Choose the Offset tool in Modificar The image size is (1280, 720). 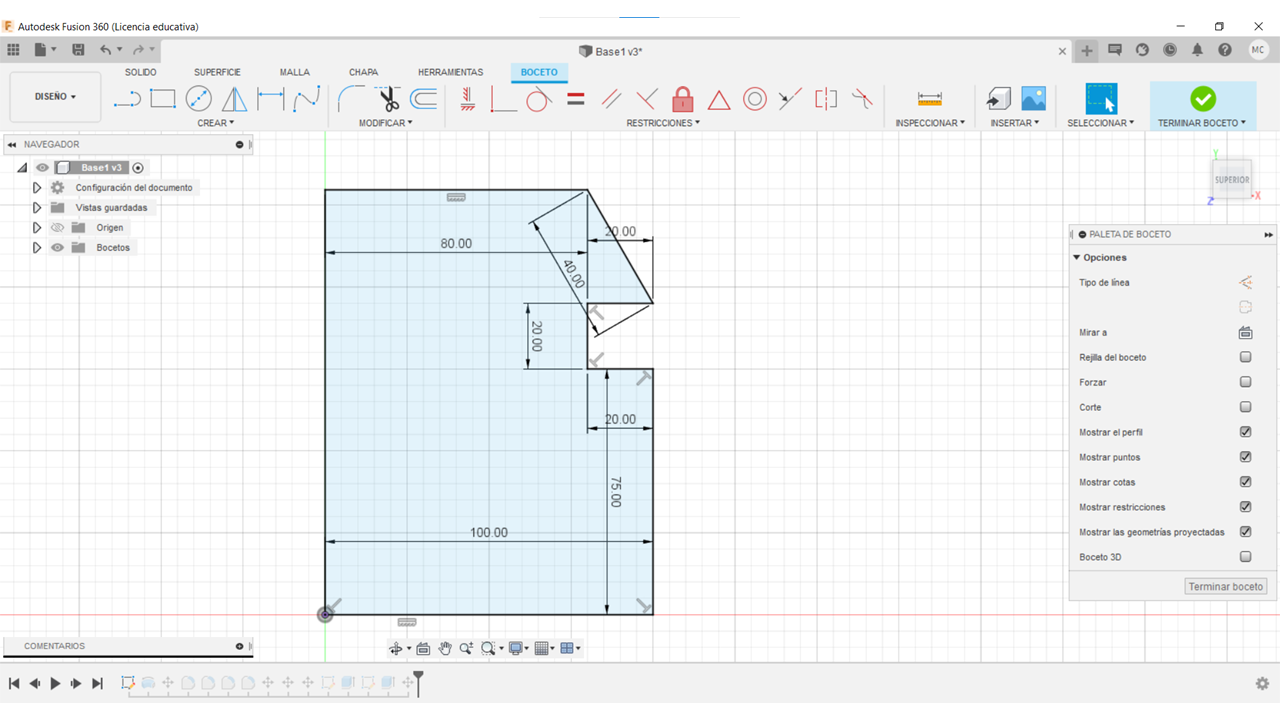coord(424,99)
